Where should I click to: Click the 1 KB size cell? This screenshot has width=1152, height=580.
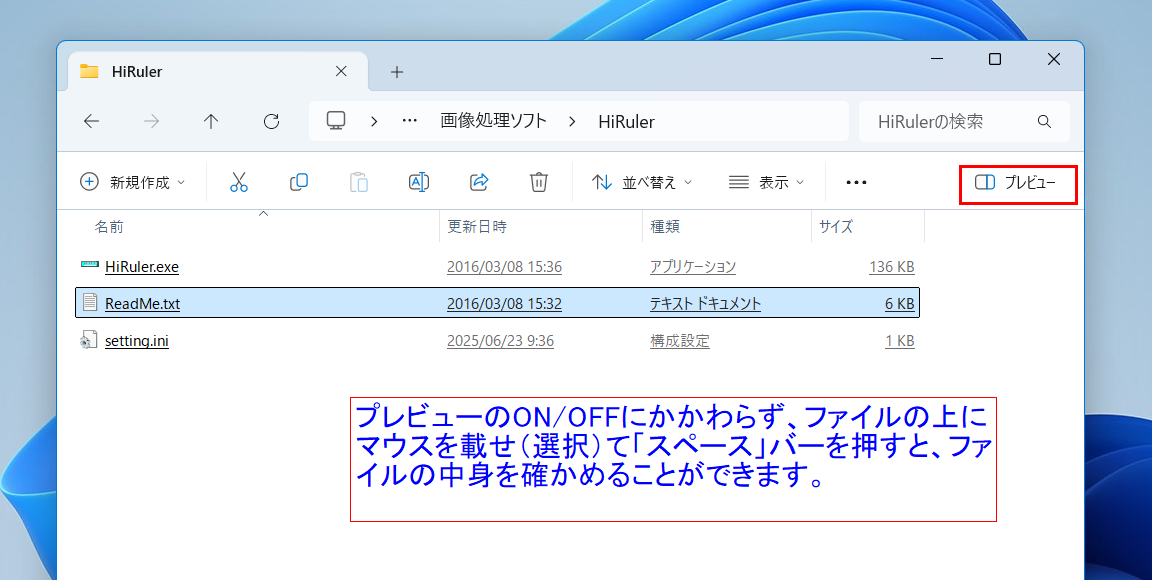pyautogui.click(x=900, y=342)
